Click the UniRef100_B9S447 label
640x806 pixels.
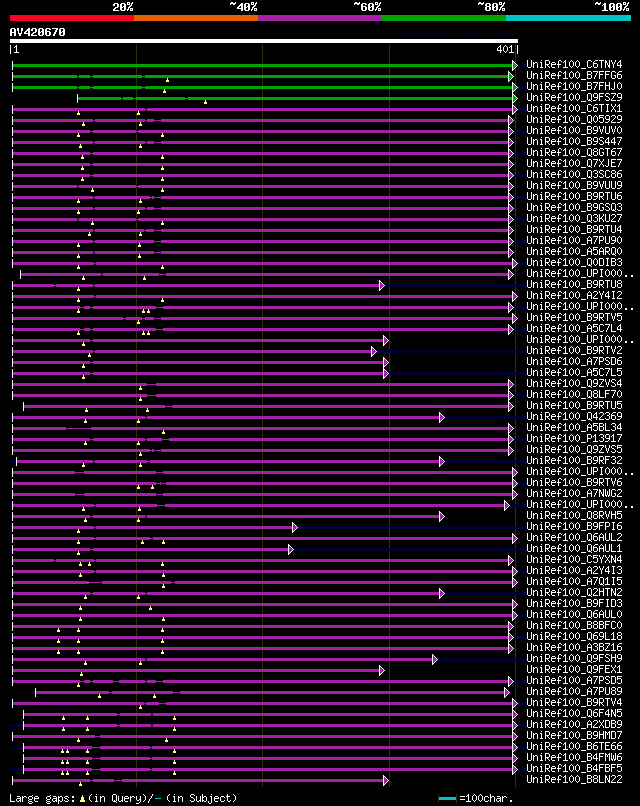tap(574, 141)
